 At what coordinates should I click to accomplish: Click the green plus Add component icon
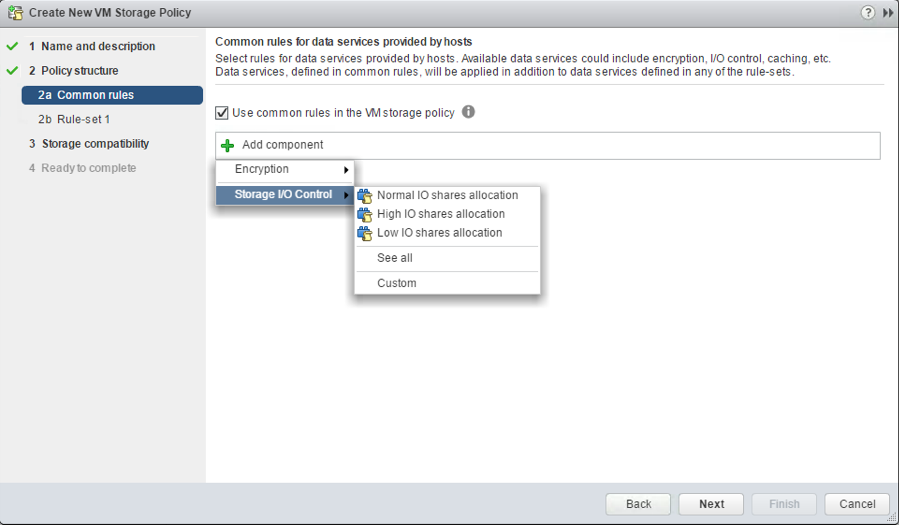pyautogui.click(x=227, y=146)
